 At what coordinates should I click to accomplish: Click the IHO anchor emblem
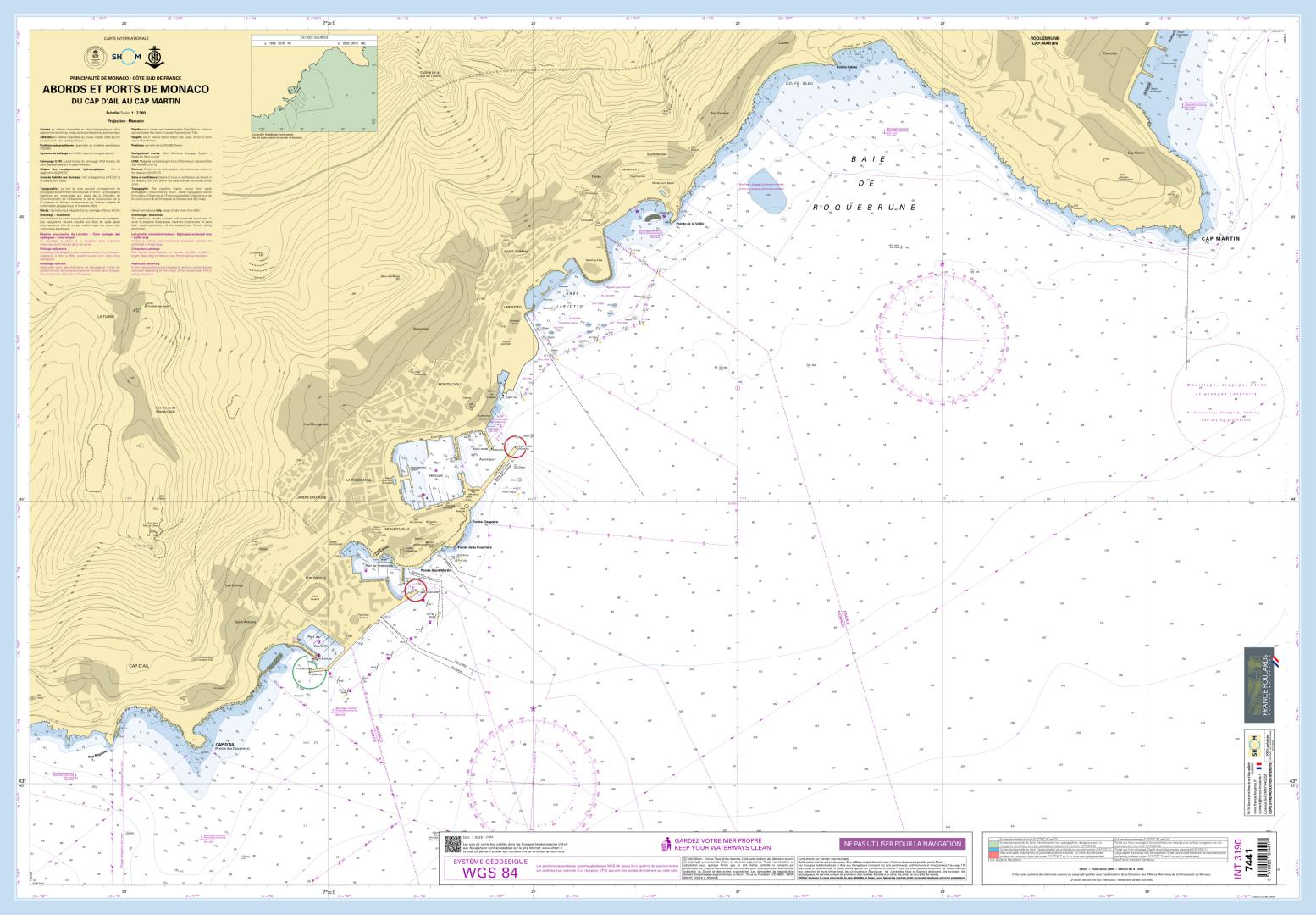pos(154,57)
